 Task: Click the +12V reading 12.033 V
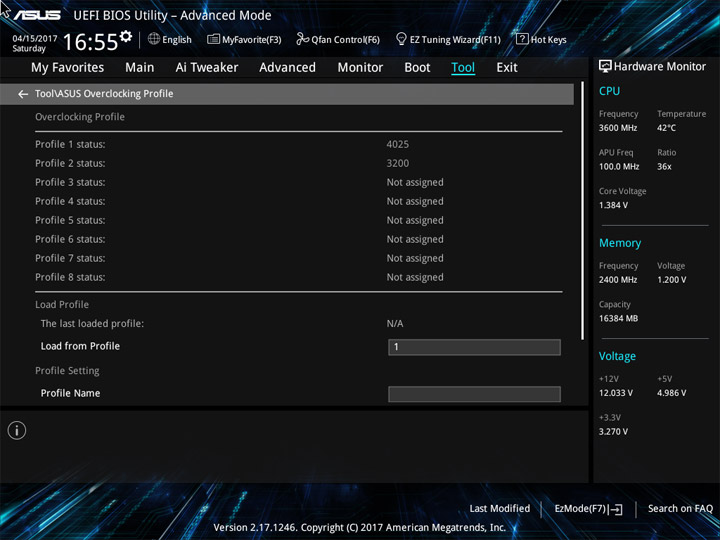(x=616, y=393)
